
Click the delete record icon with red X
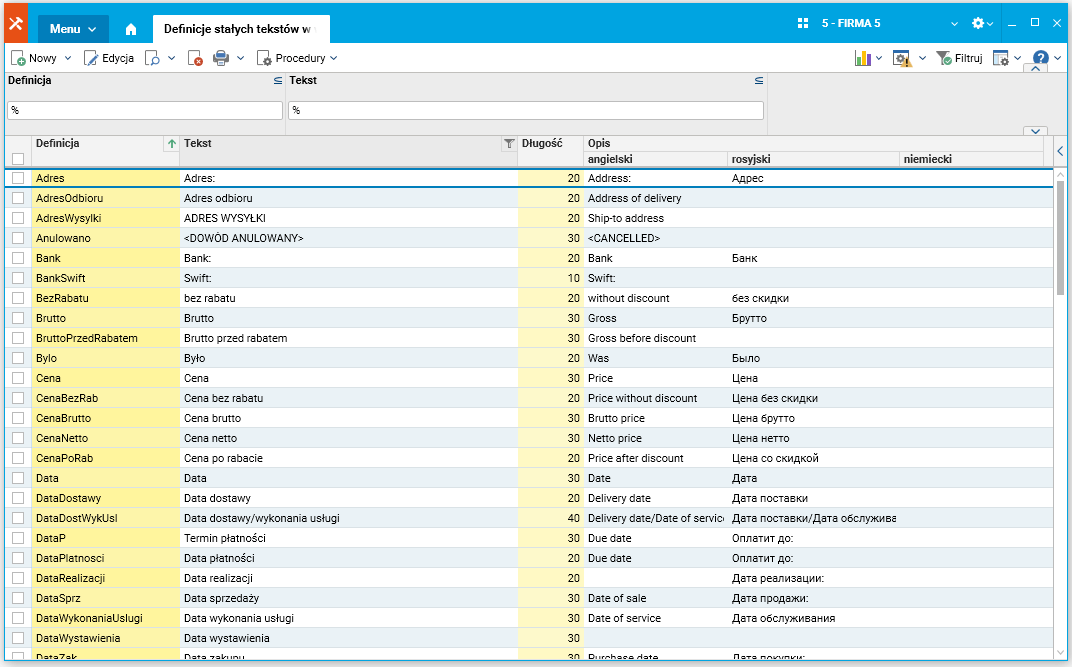click(195, 59)
